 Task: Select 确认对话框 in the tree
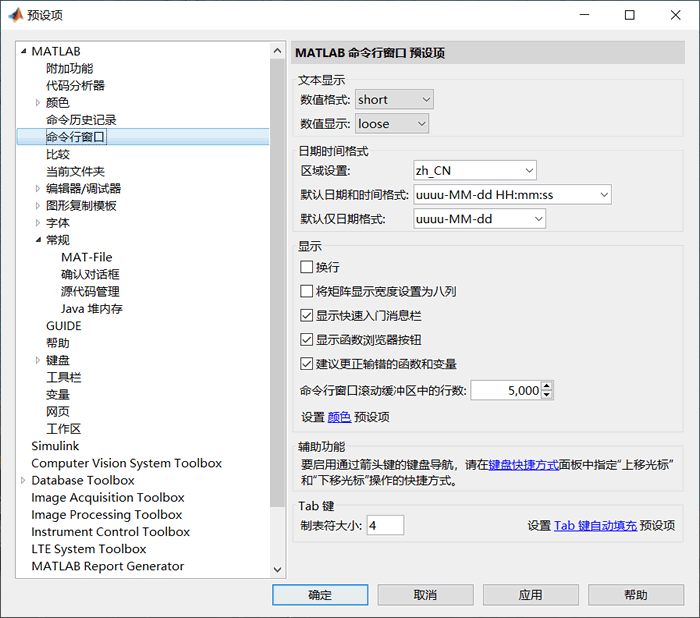click(x=90, y=274)
